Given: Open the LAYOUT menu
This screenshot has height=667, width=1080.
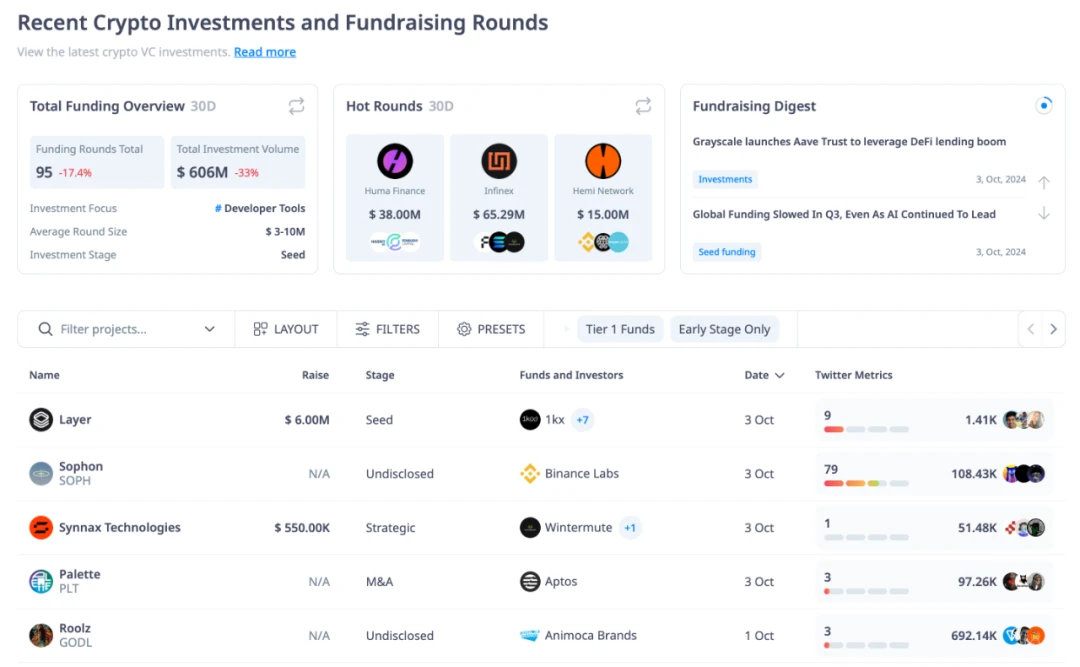Looking at the screenshot, I should pyautogui.click(x=286, y=329).
